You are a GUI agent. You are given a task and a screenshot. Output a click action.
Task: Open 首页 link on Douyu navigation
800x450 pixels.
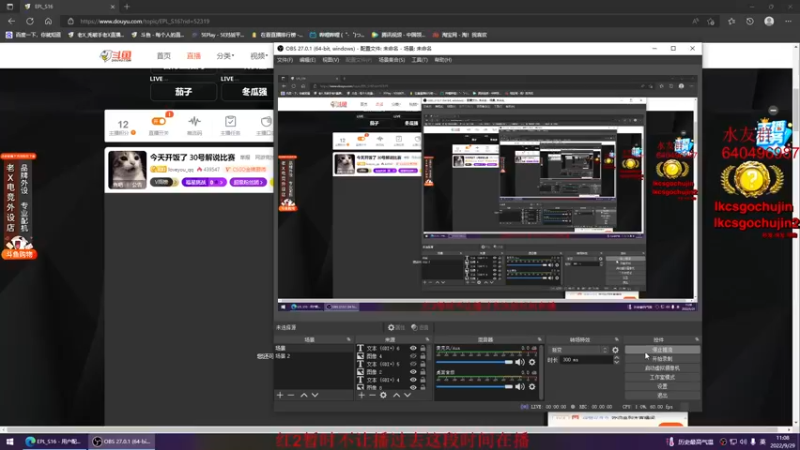[163, 56]
